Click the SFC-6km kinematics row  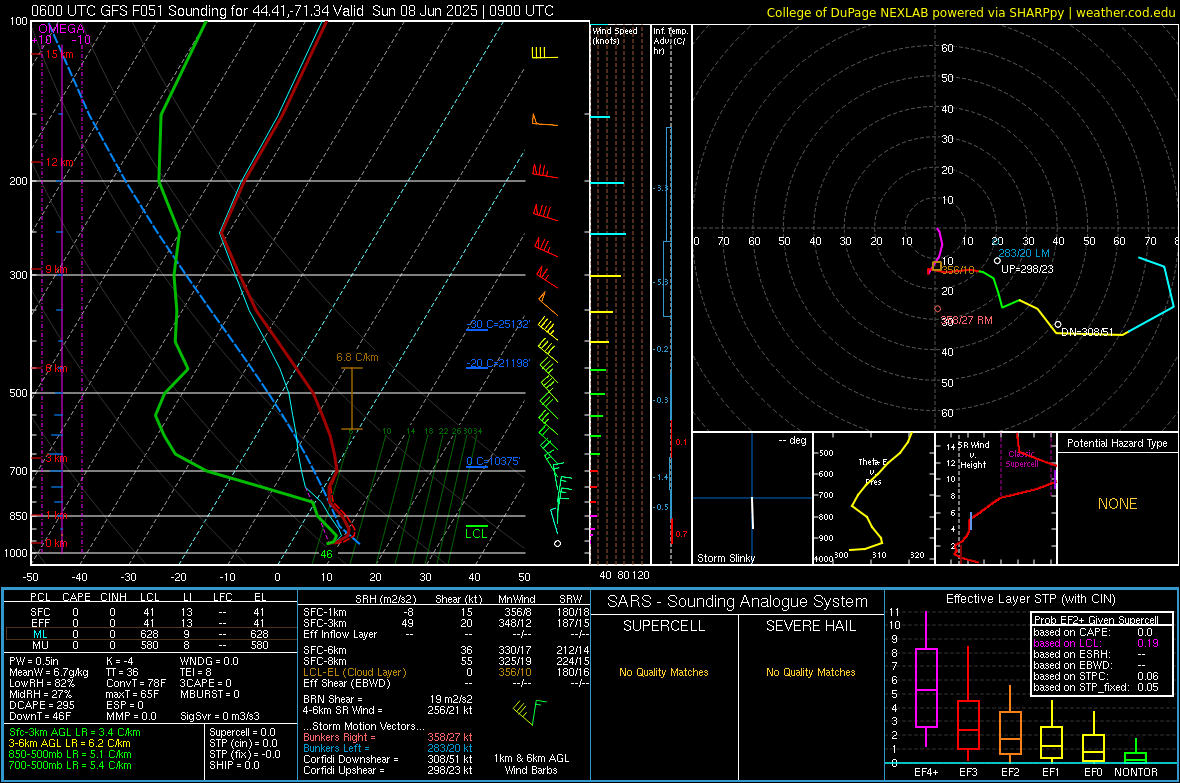(x=446, y=650)
